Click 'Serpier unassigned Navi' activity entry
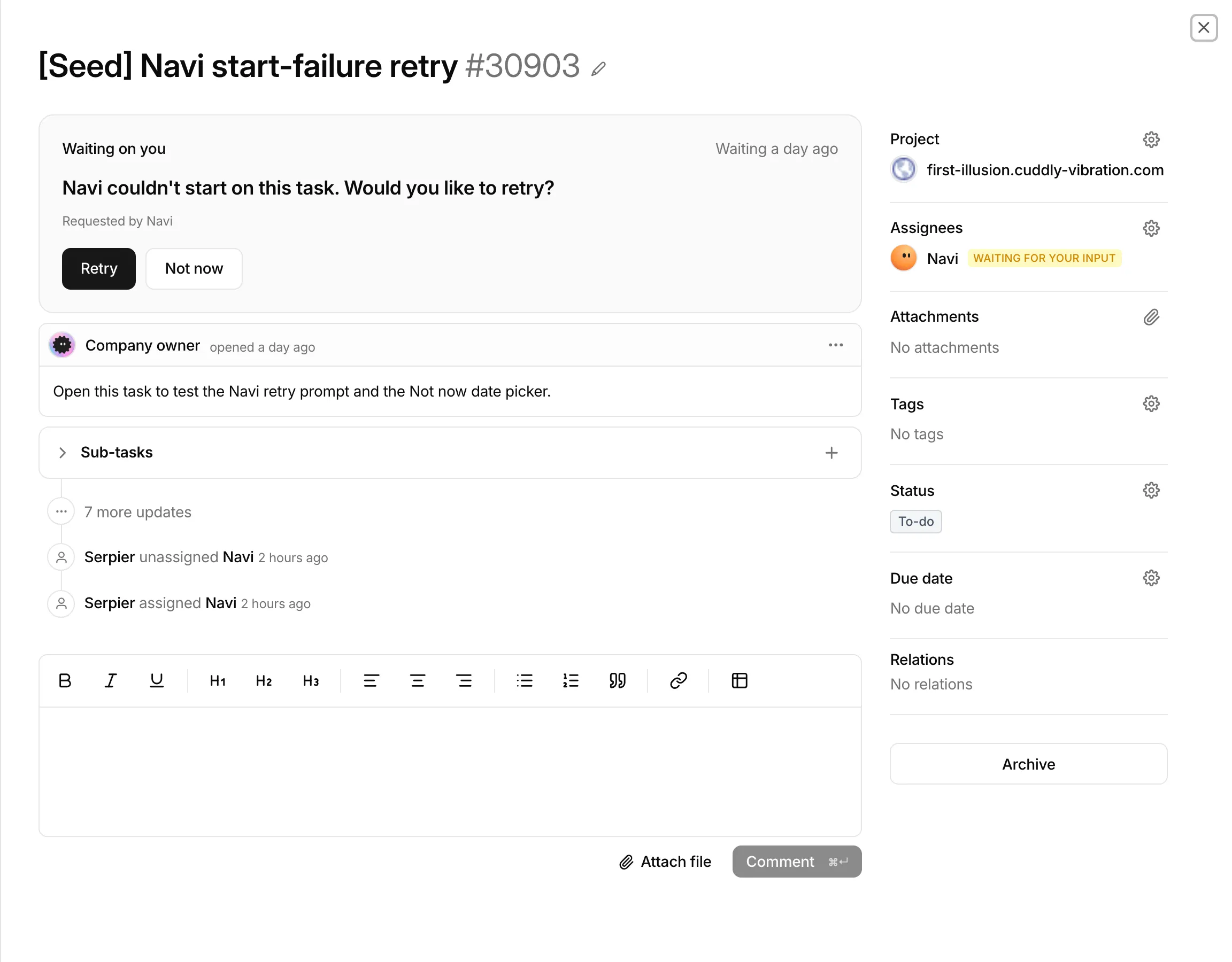The width and height of the screenshot is (1232, 962). pos(206,557)
